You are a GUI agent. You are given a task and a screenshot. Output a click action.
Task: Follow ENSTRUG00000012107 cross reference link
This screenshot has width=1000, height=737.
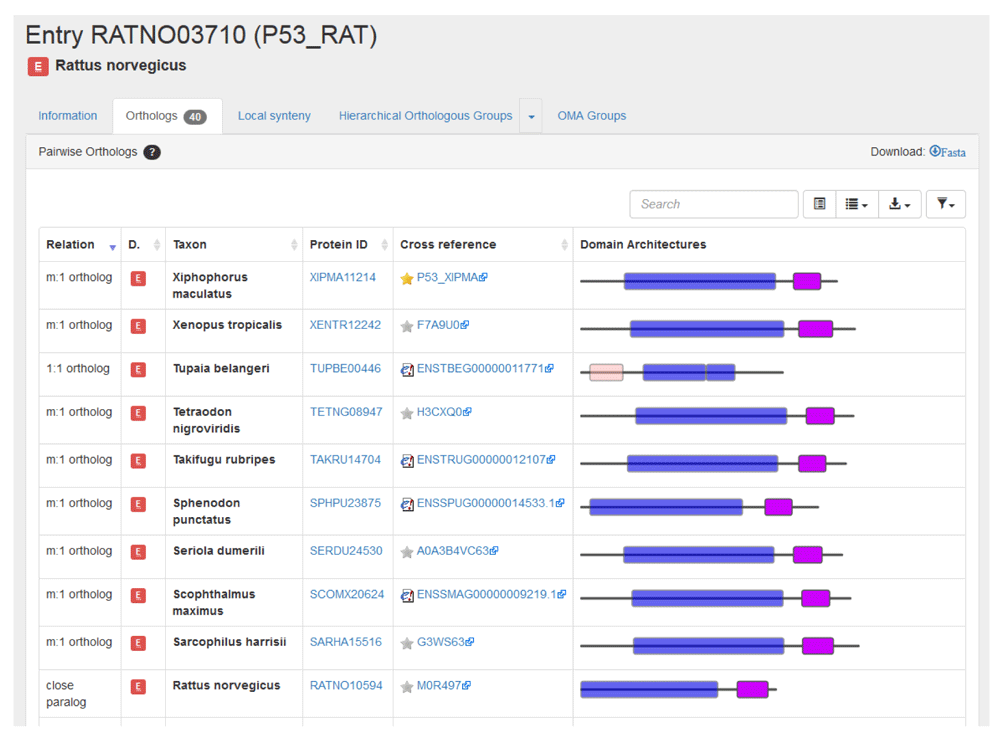(x=486, y=460)
